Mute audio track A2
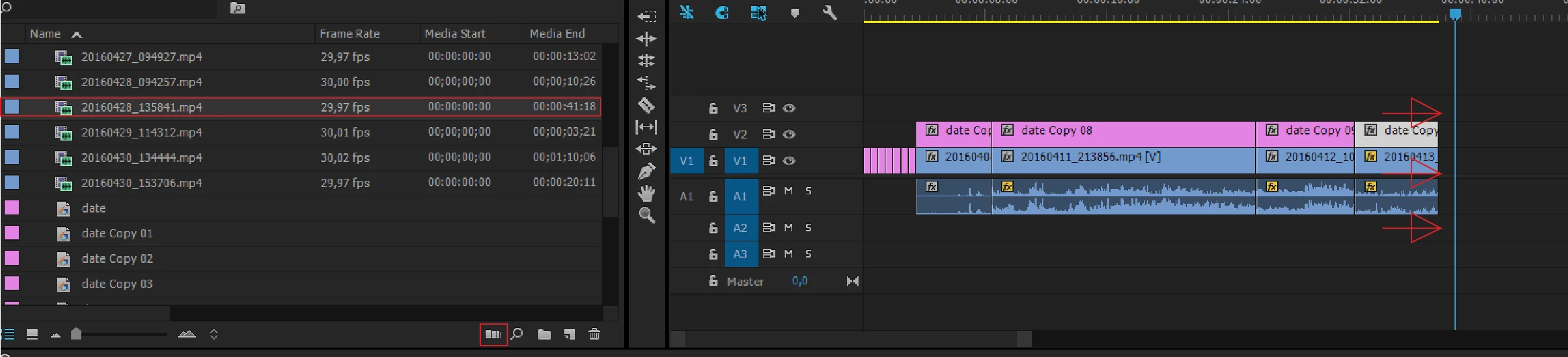1568x357 pixels. (x=789, y=227)
